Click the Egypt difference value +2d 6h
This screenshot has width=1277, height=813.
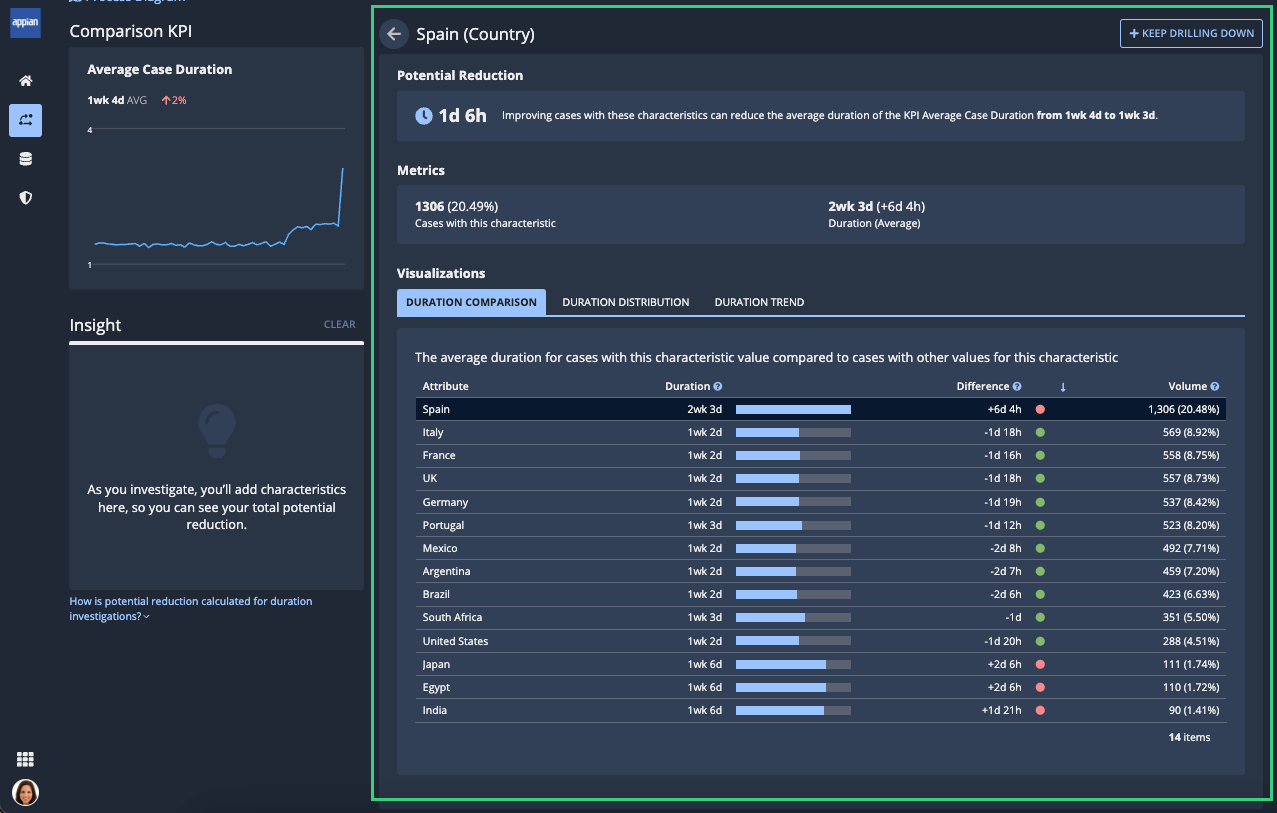coord(1004,687)
